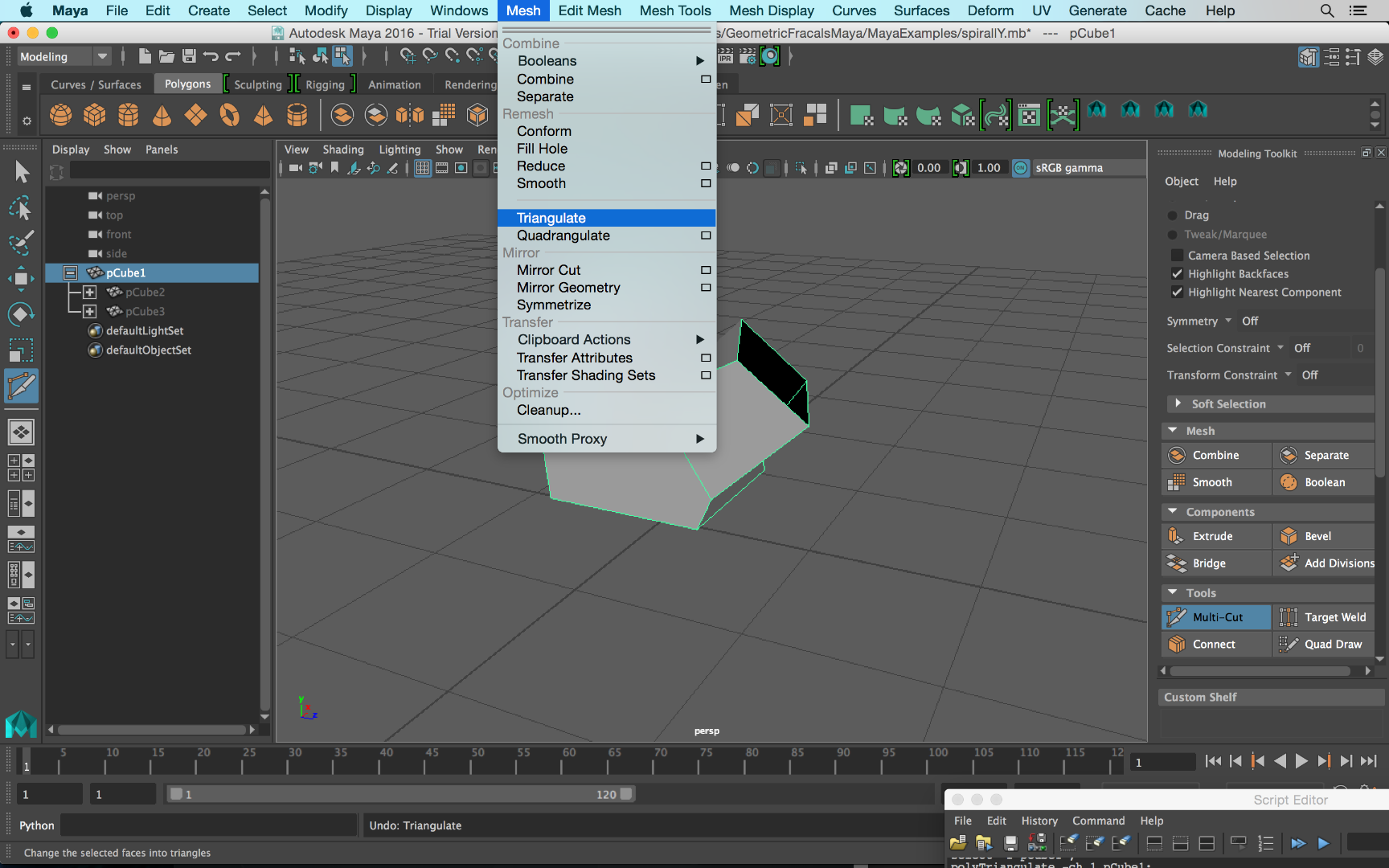Uncheck Highlight Backfaces checkbox
This screenshot has width=1389, height=868.
point(1177,274)
